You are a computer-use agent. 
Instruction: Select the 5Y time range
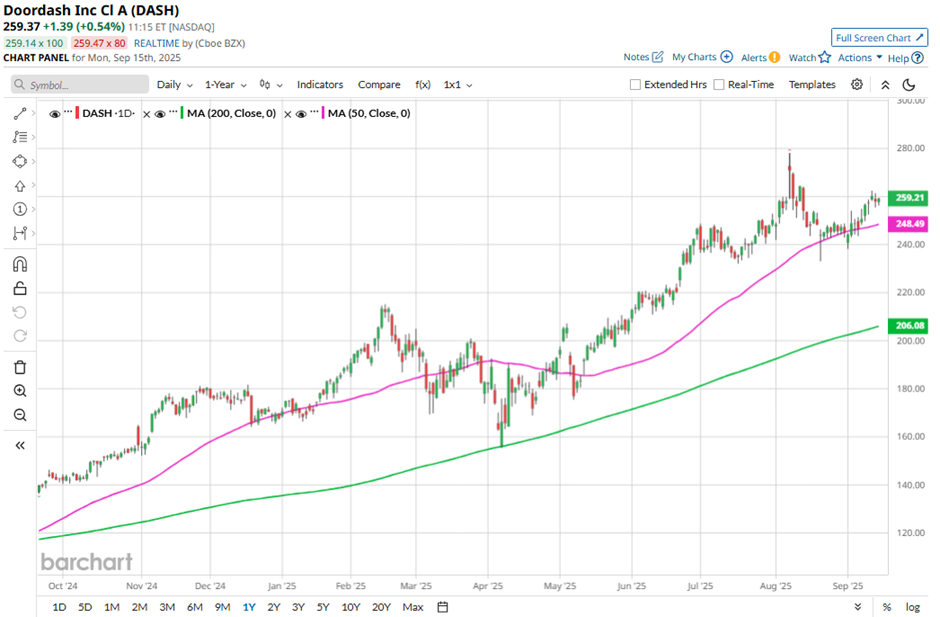click(x=323, y=607)
